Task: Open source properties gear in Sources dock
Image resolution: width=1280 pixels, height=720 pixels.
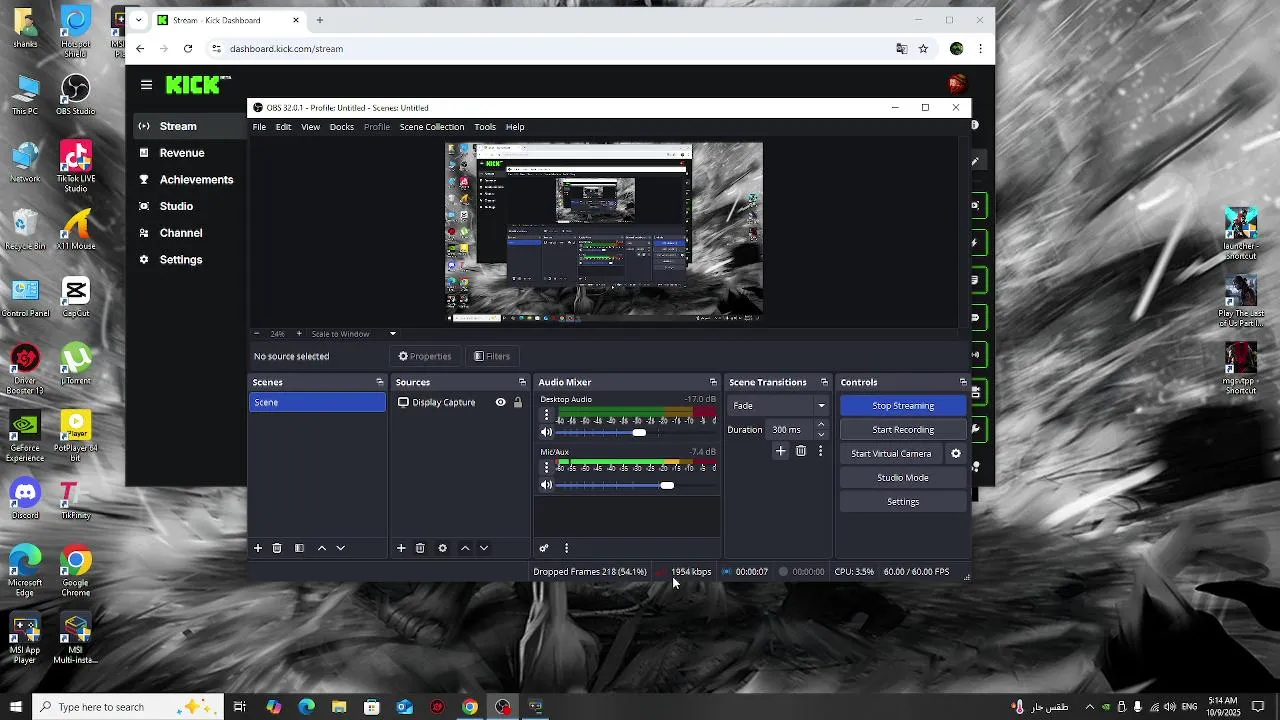Action: [x=443, y=548]
